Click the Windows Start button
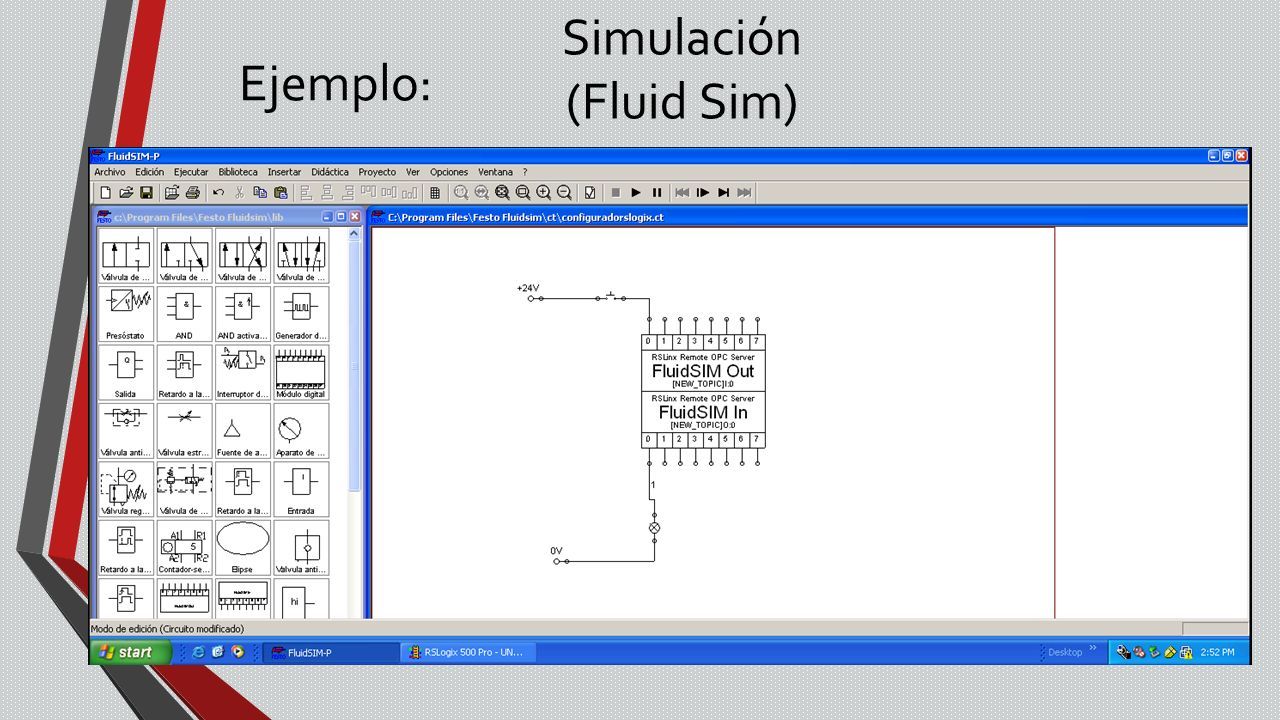The height and width of the screenshot is (720, 1280). coord(131,652)
